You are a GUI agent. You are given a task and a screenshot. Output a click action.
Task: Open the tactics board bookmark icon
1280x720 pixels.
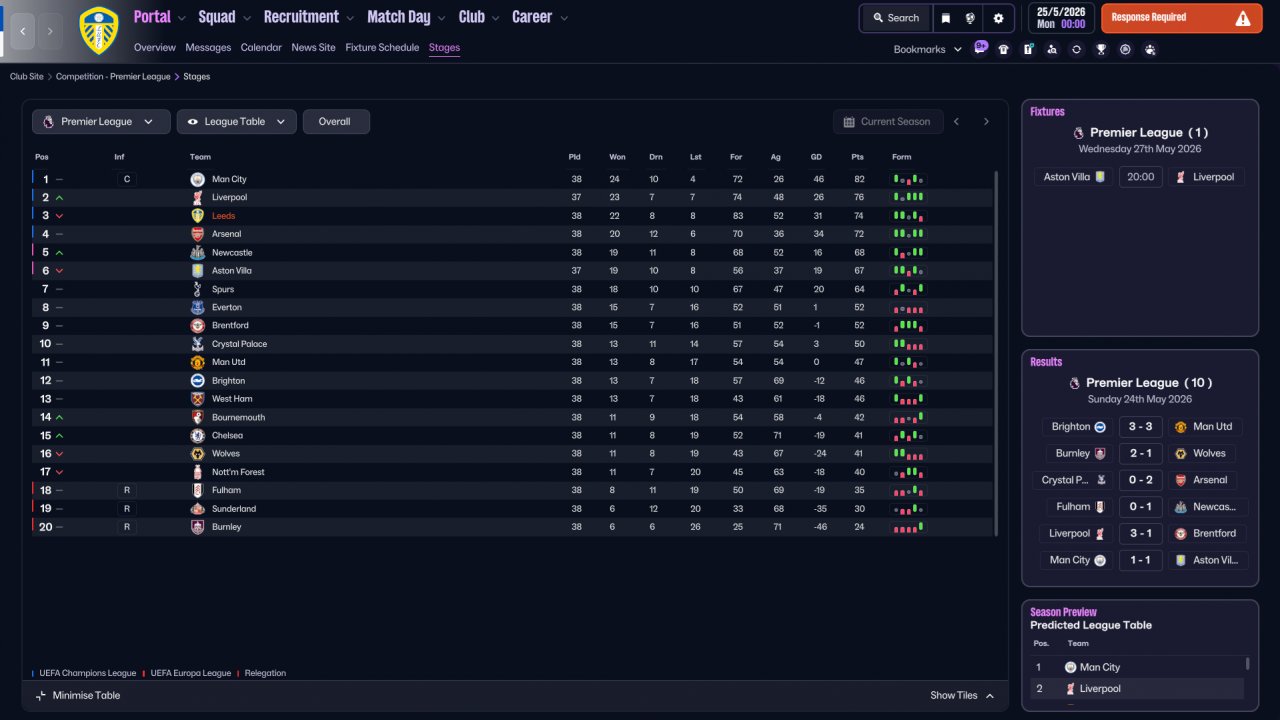point(1028,49)
